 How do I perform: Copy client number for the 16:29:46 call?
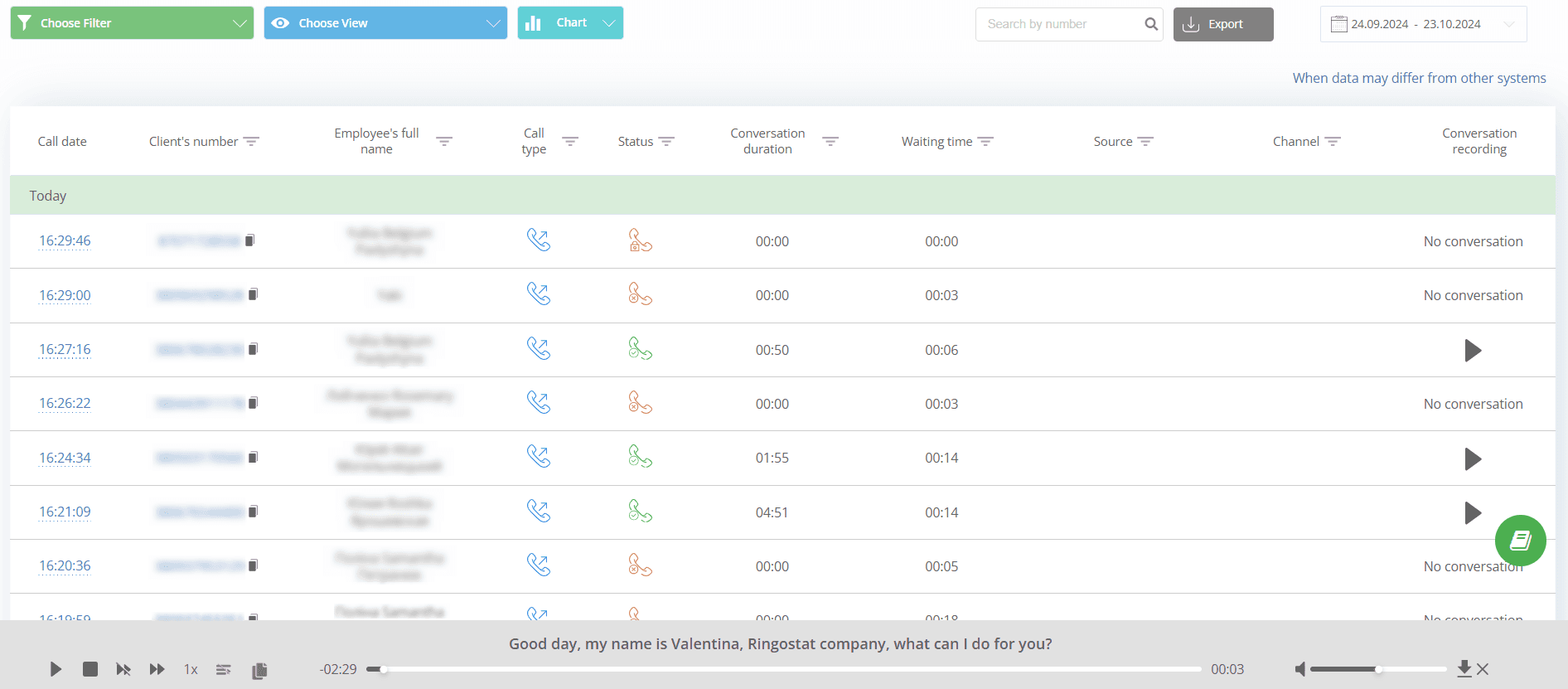pos(250,240)
